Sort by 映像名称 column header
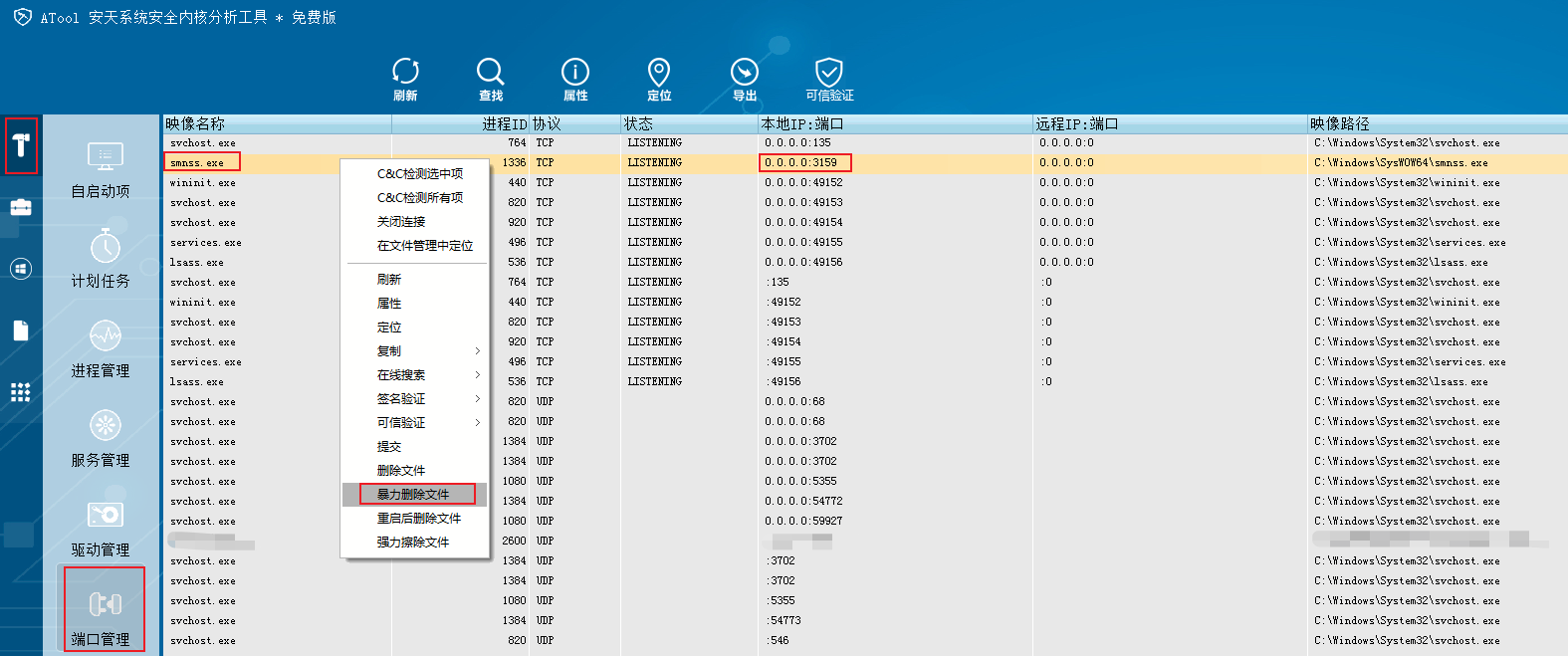Viewport: 1568px width, 656px height. pyautogui.click(x=278, y=124)
